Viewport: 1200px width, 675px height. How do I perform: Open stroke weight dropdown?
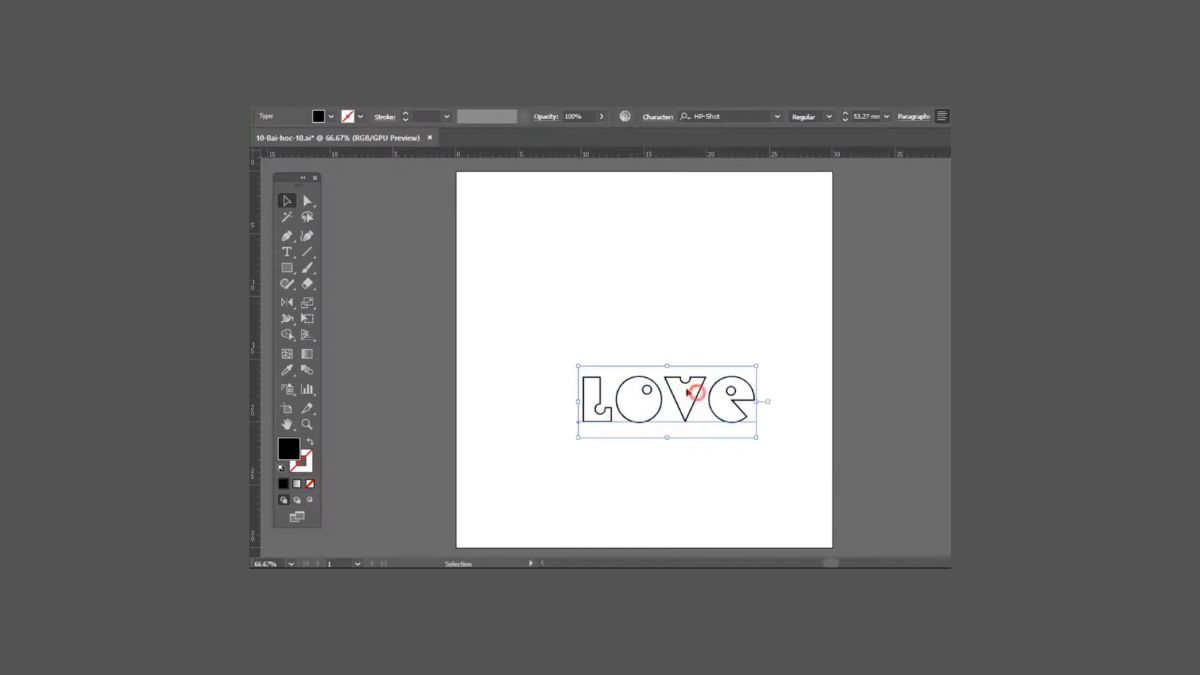point(447,116)
